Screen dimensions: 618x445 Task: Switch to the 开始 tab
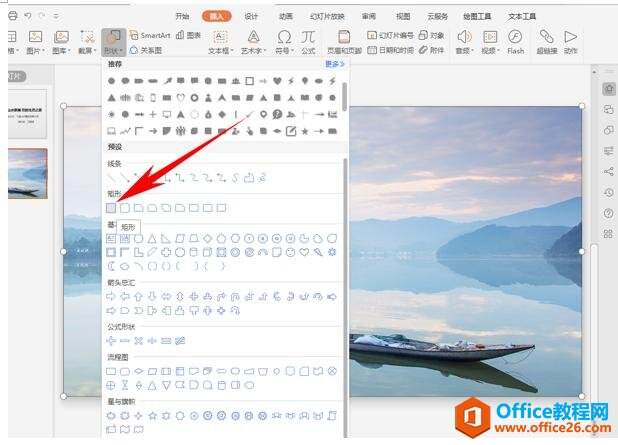tap(182, 16)
